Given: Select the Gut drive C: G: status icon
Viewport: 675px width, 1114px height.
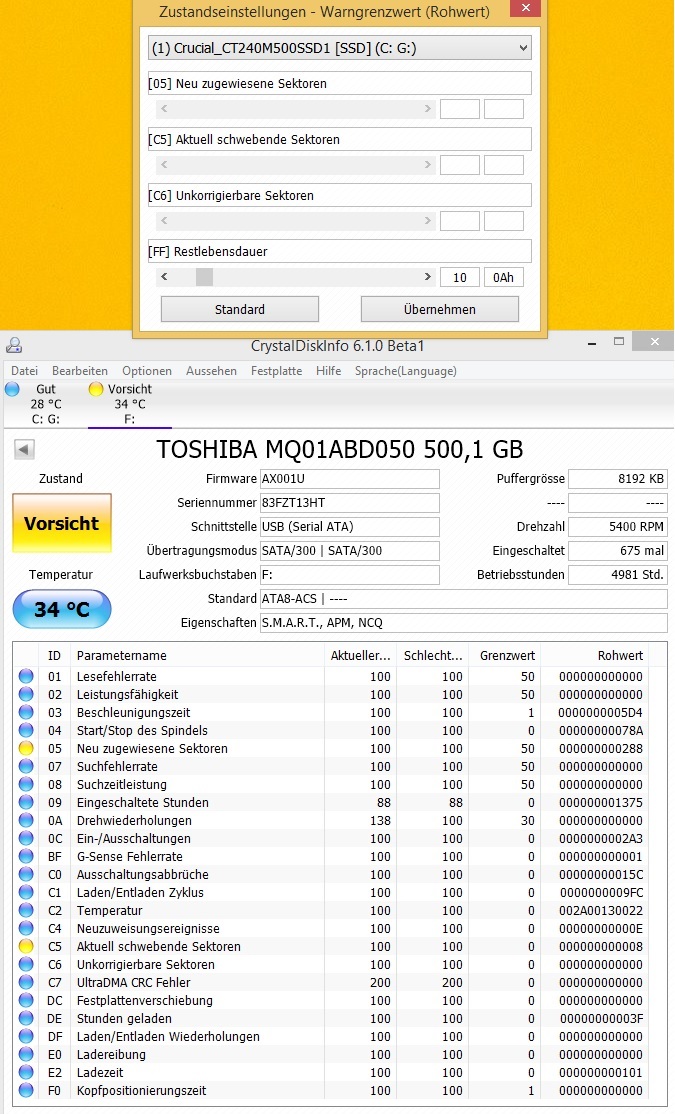Looking at the screenshot, I should [12, 389].
